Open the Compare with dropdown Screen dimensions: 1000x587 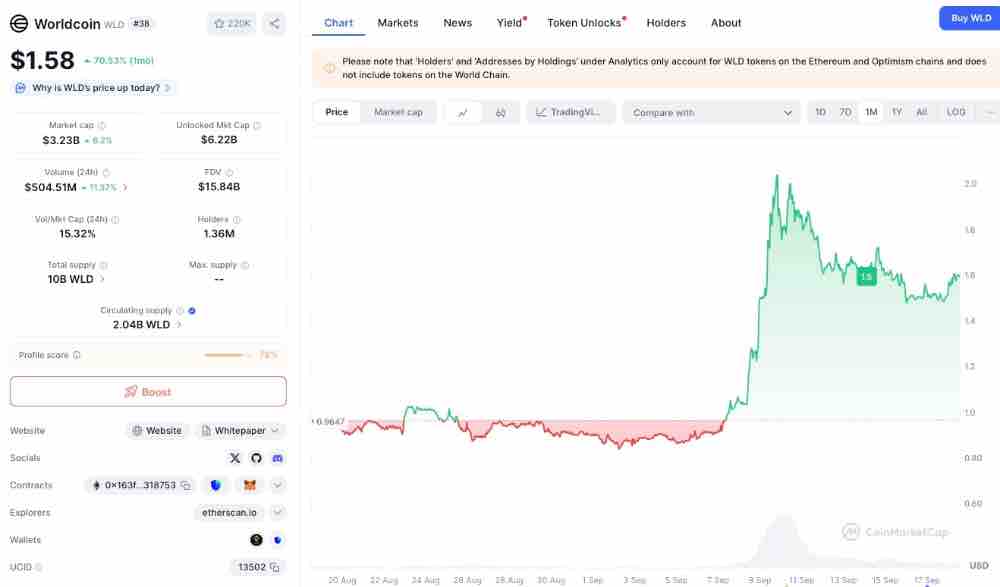pyautogui.click(x=712, y=112)
